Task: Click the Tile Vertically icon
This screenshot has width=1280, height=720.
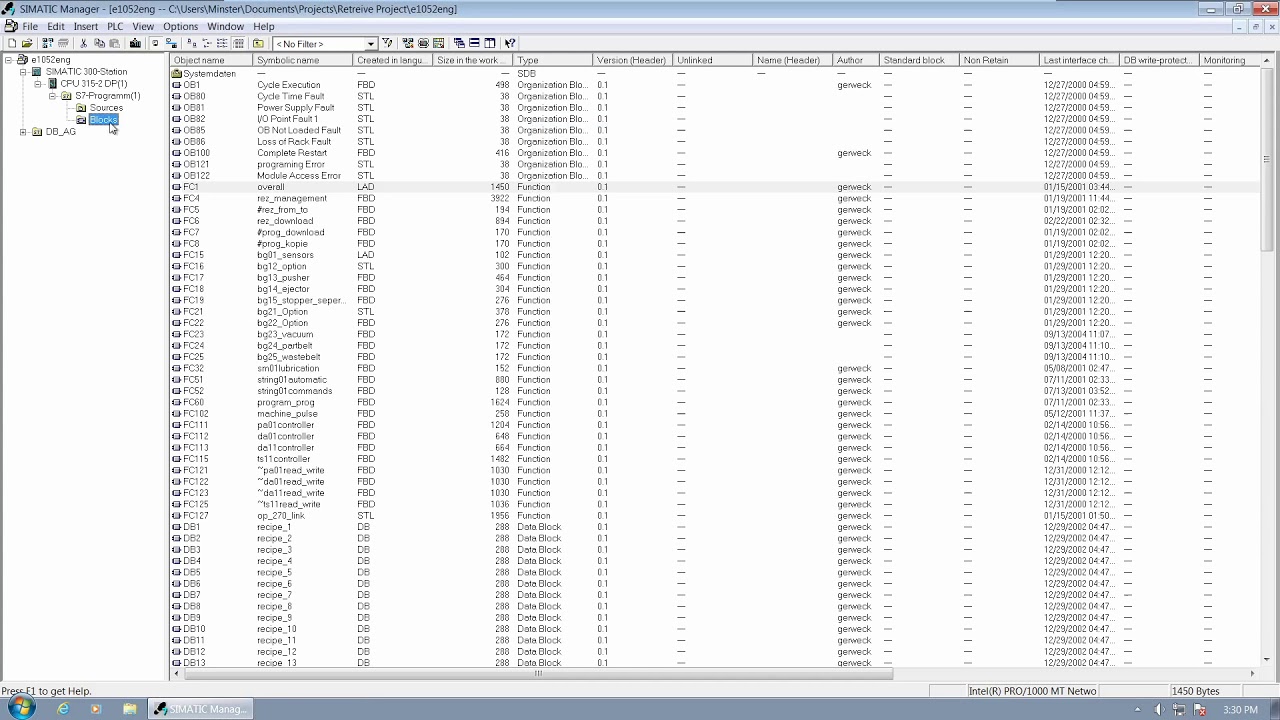Action: click(x=490, y=43)
